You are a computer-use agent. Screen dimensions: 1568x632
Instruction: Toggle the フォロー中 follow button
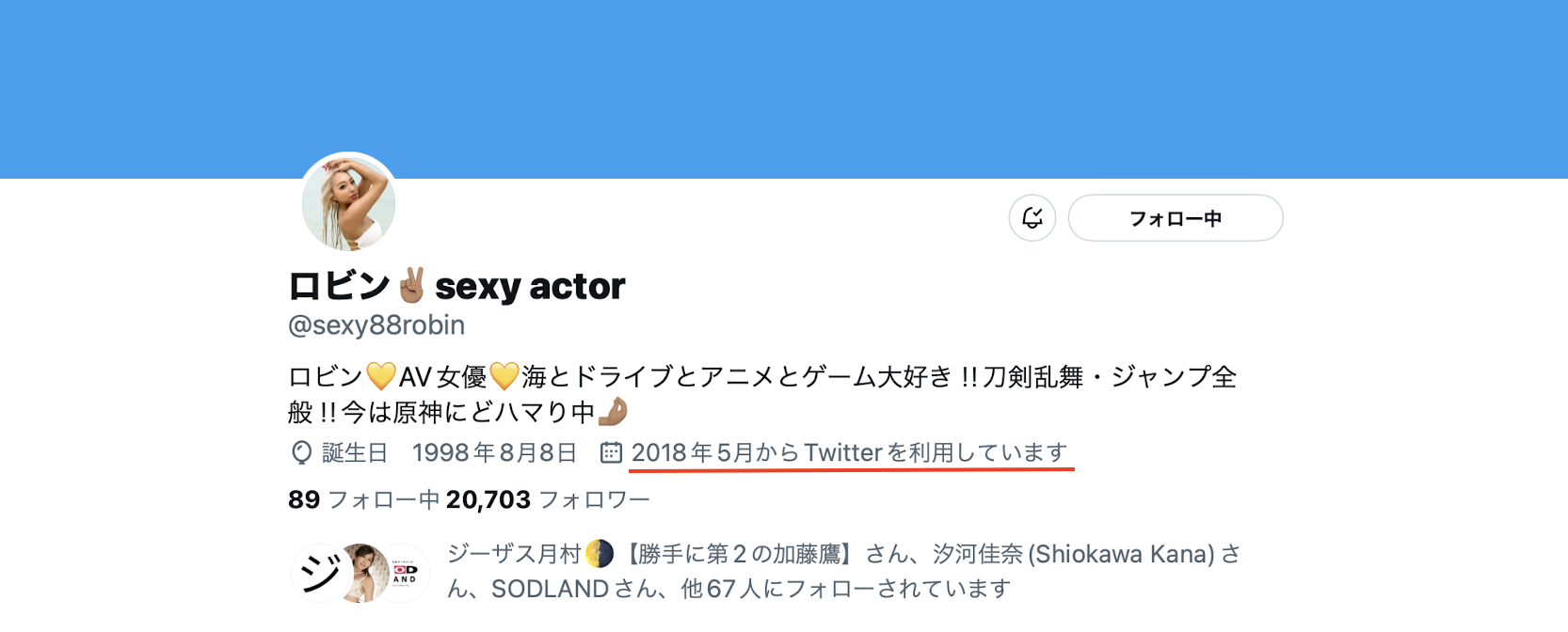click(x=1175, y=218)
